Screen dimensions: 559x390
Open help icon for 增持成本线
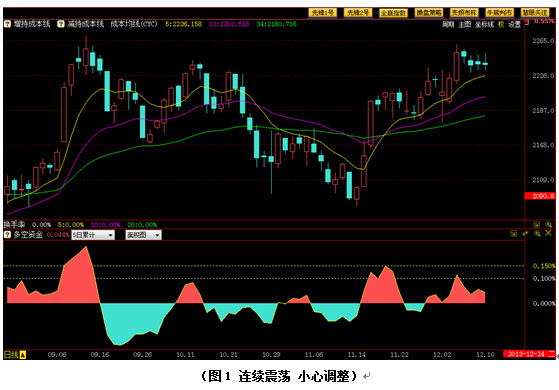click(7, 24)
